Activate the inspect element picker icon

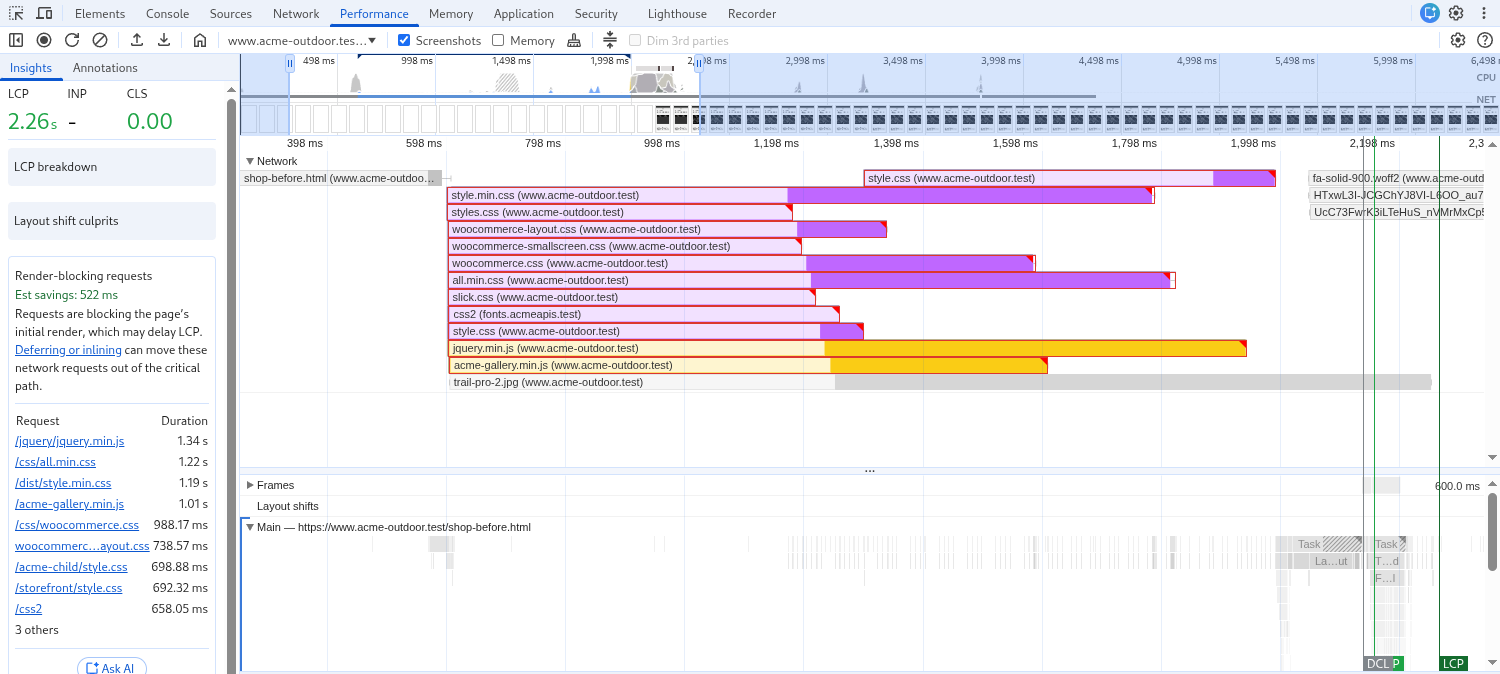[16, 13]
